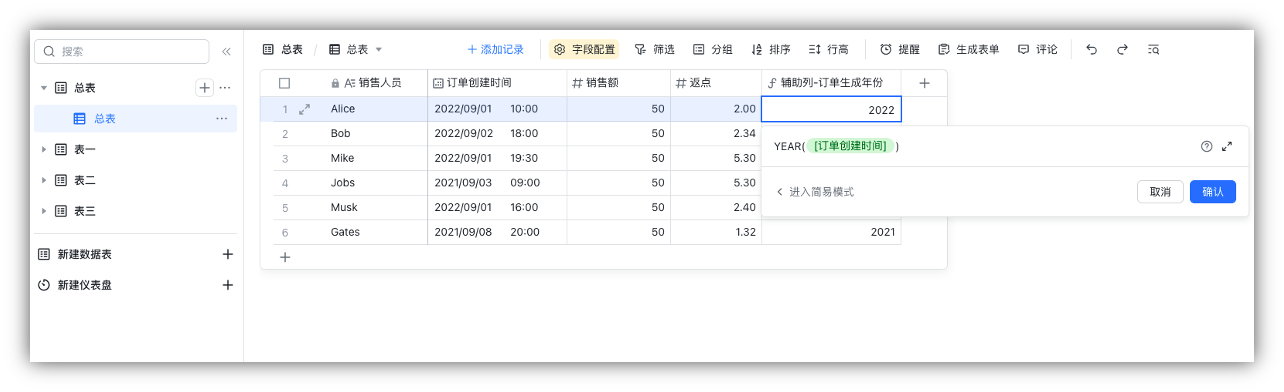Screen dimensions: 1284x392
Task: Click the [订单创建时间] field token in formula
Action: pyautogui.click(x=850, y=146)
